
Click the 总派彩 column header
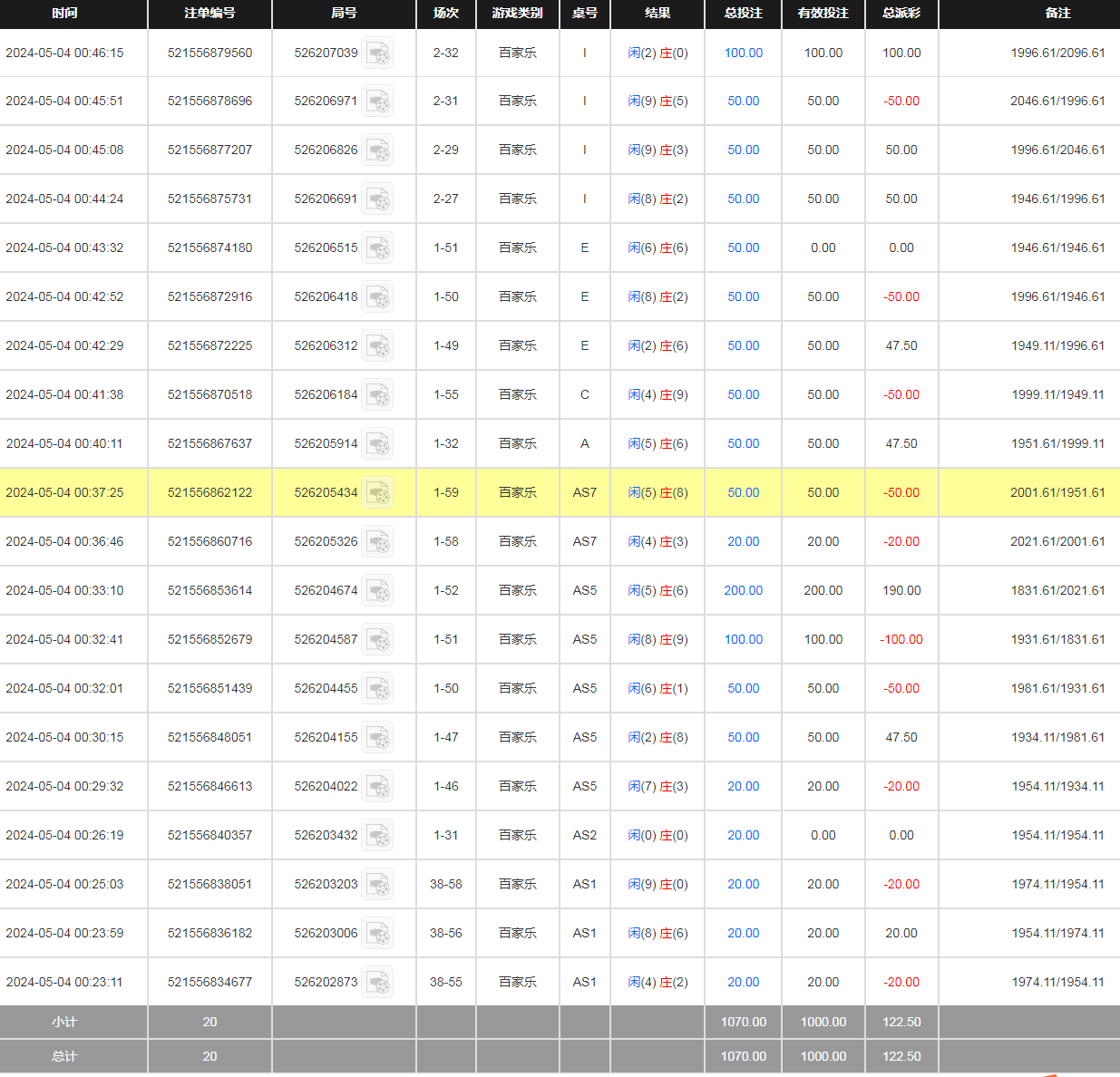(901, 13)
